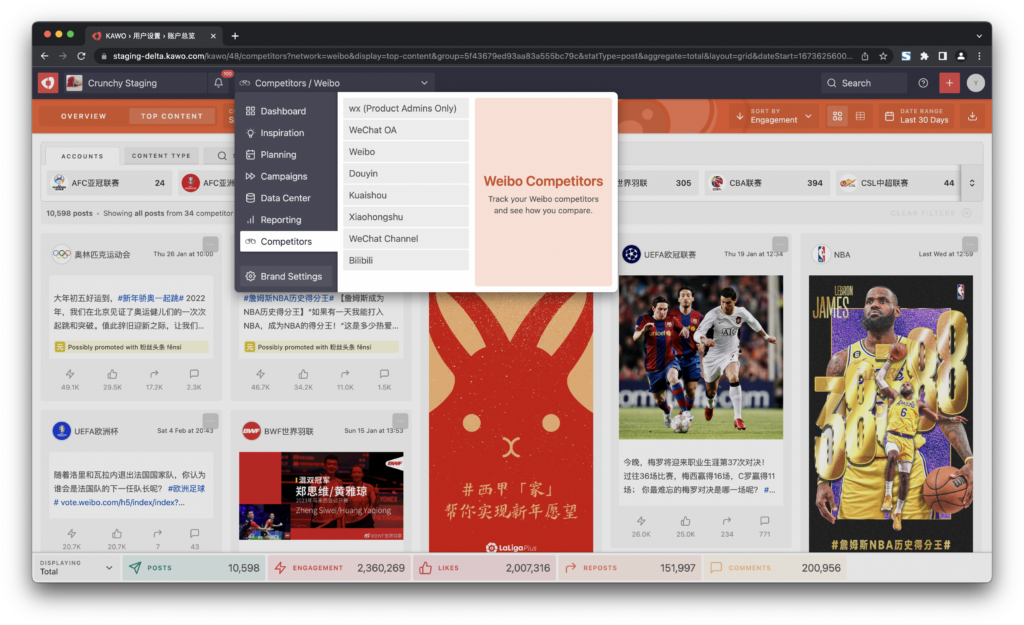The width and height of the screenshot is (1024, 625).
Task: Select the Content Type filter tab
Action: 161,156
